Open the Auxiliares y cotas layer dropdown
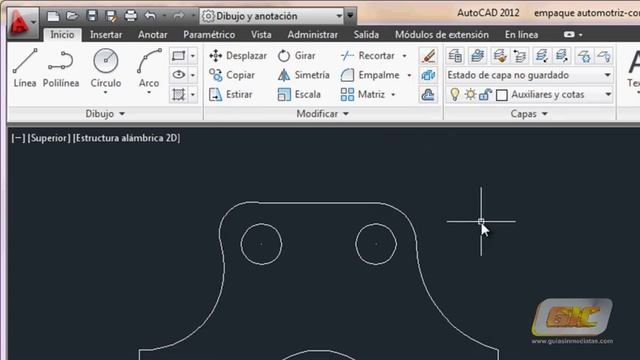The width and height of the screenshot is (640, 360). (608, 95)
